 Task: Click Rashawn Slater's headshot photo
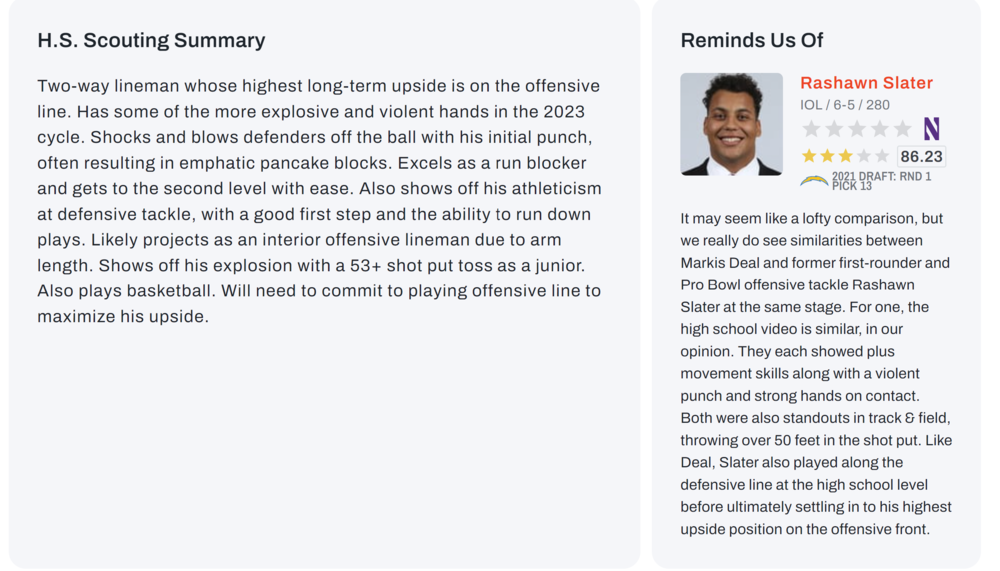pos(731,124)
